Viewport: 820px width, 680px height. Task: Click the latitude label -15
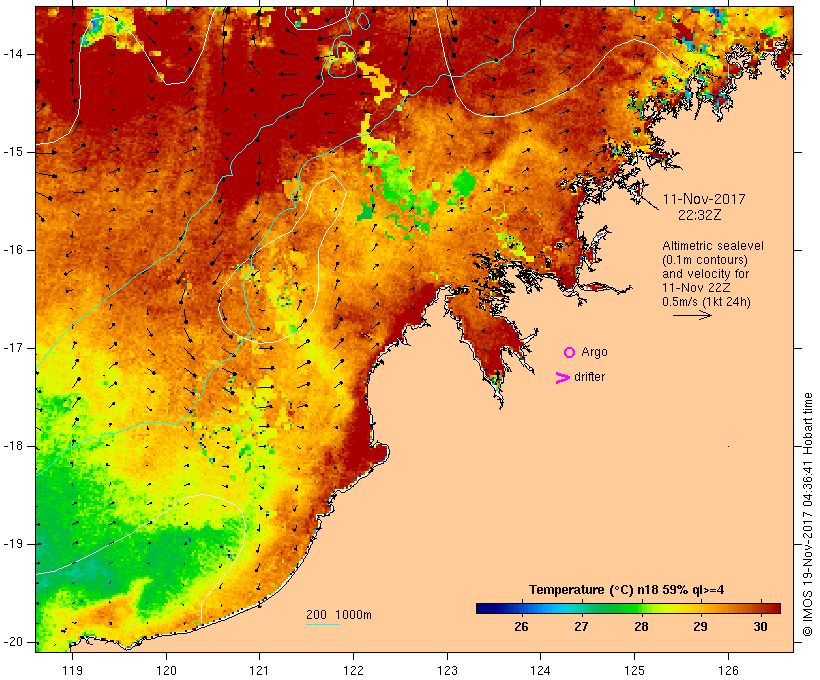tap(13, 152)
